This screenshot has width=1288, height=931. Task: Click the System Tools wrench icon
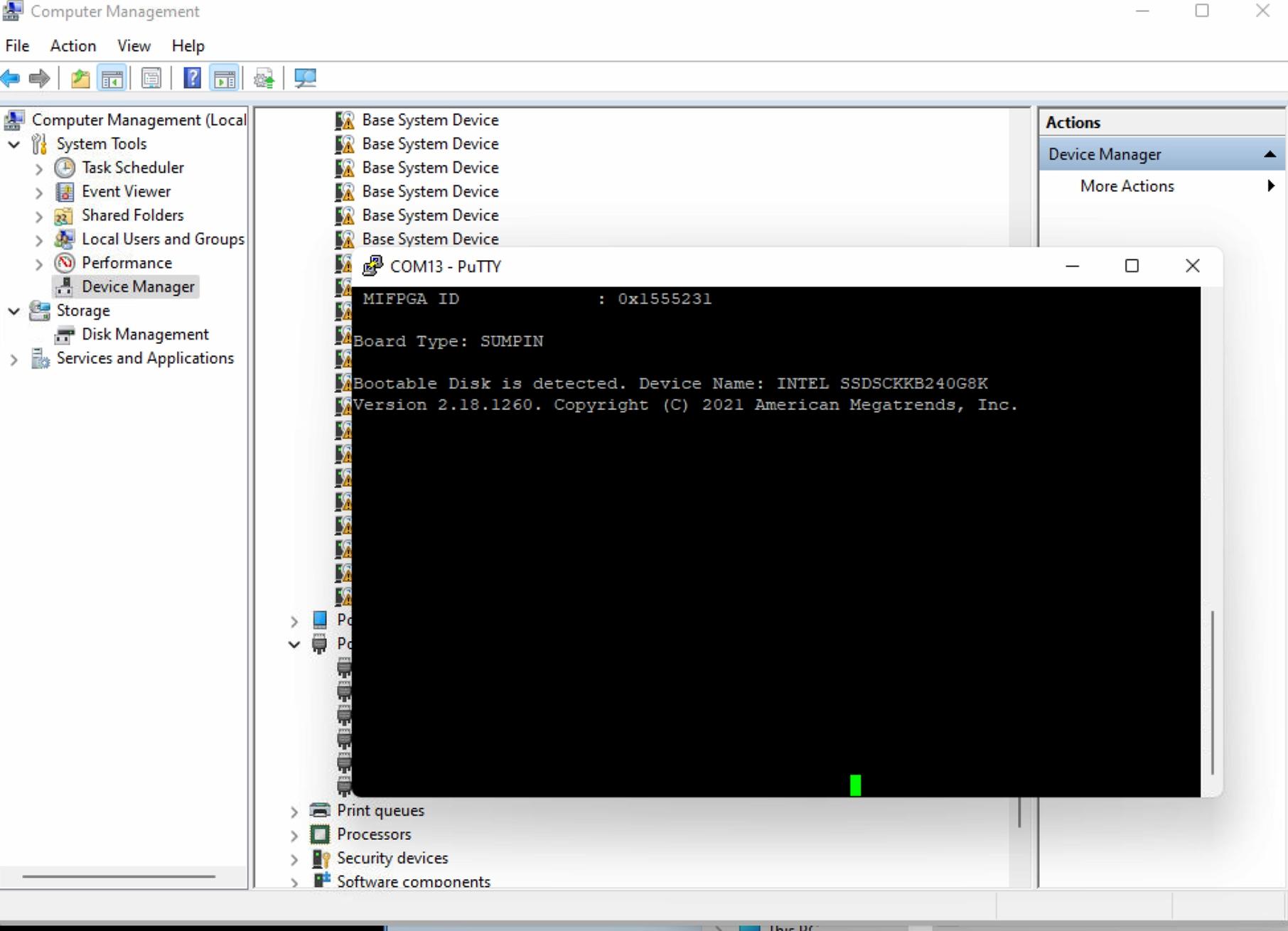coord(40,144)
